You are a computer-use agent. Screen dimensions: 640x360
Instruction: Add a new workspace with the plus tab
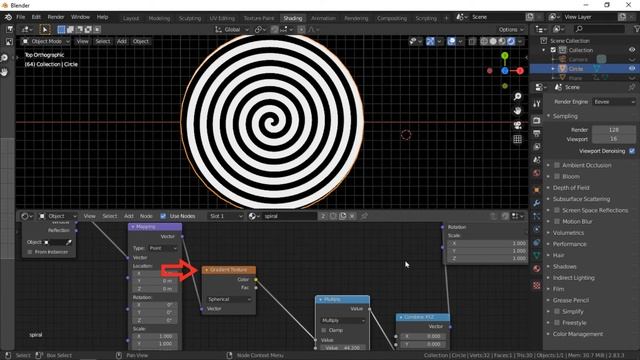(x=446, y=18)
